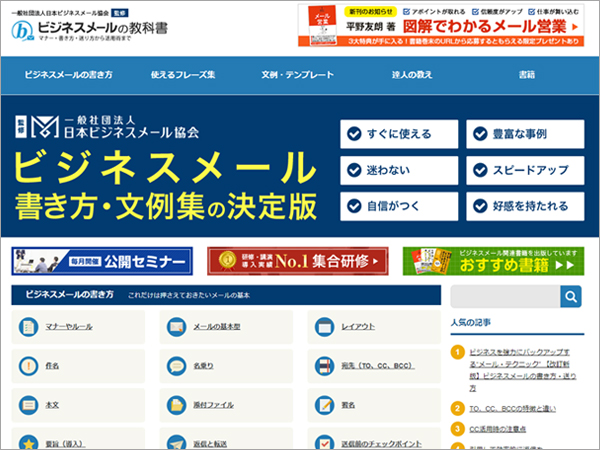Click the 宛先 (TO、CC、BCC) icon
The width and height of the screenshot is (600, 450).
(x=324, y=366)
